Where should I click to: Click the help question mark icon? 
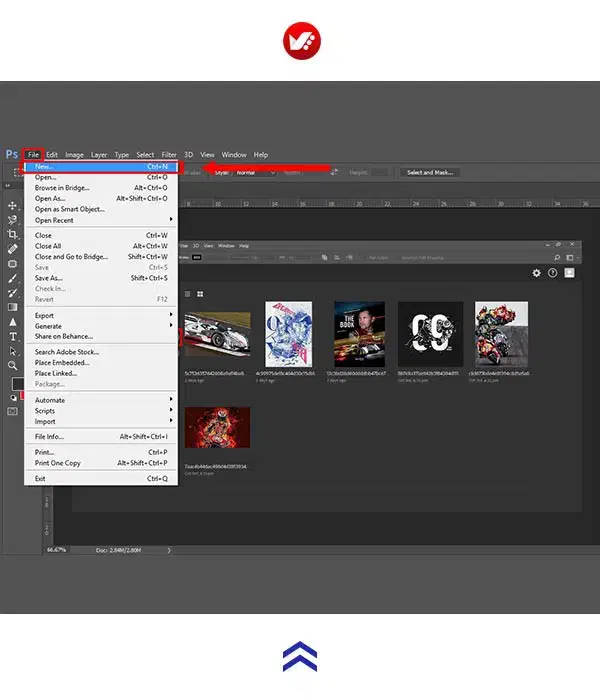pos(552,273)
